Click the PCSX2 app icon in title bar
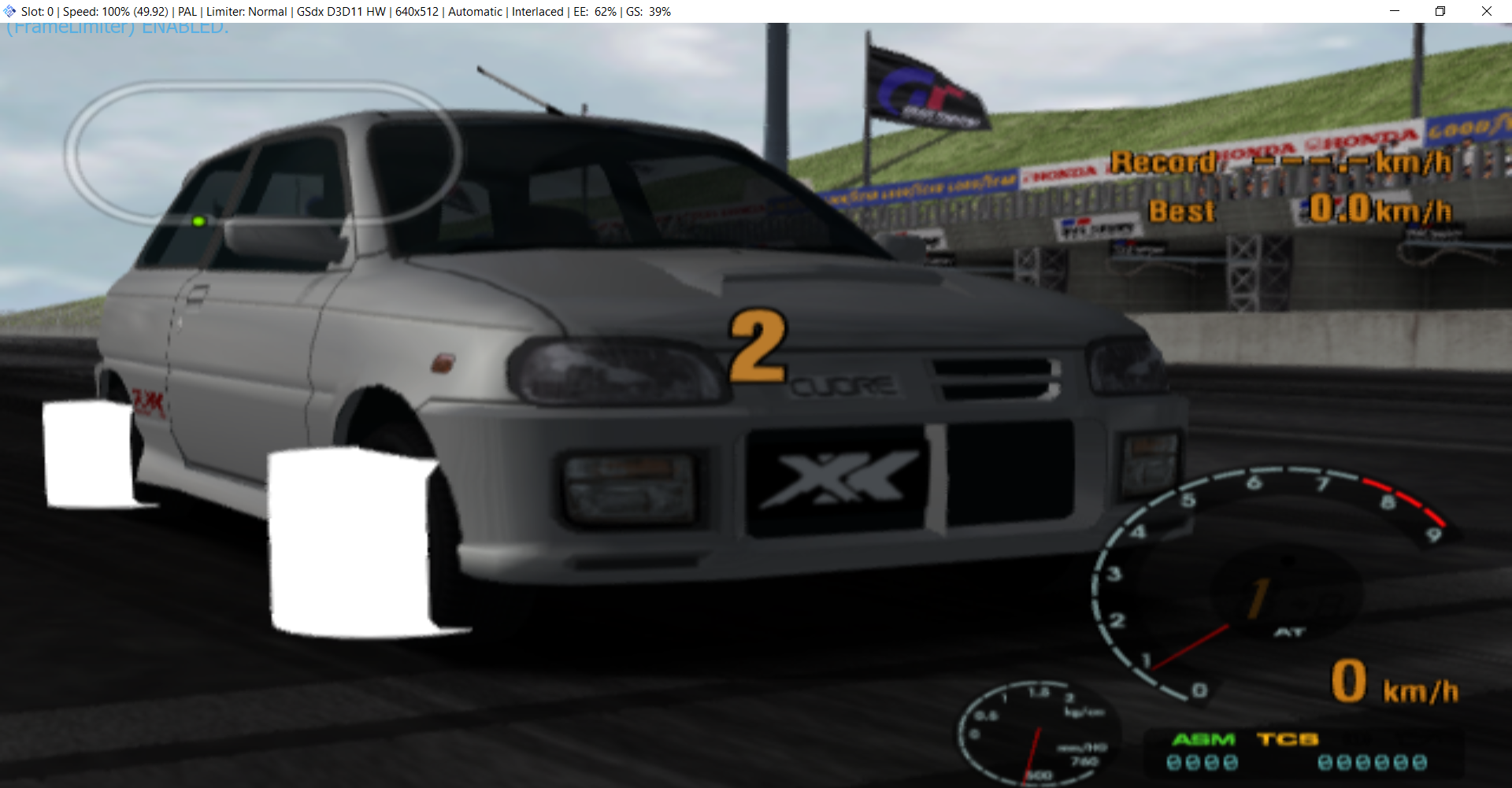1512x788 pixels. [9, 11]
